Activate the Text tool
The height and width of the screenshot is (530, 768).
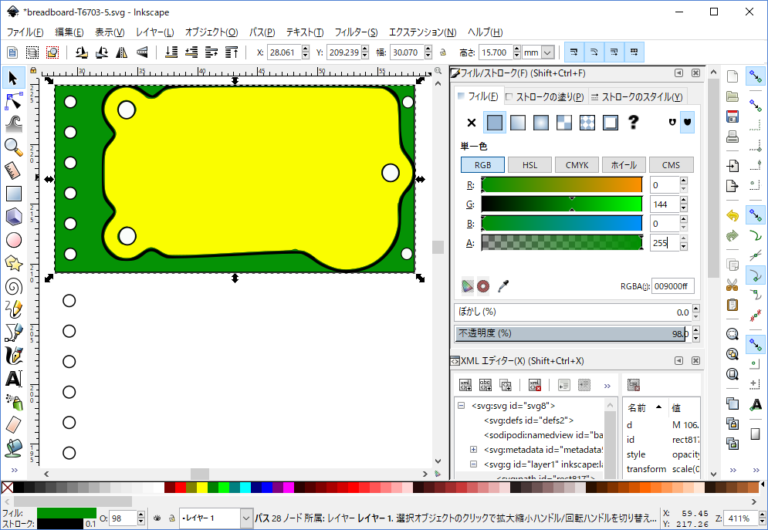14,379
